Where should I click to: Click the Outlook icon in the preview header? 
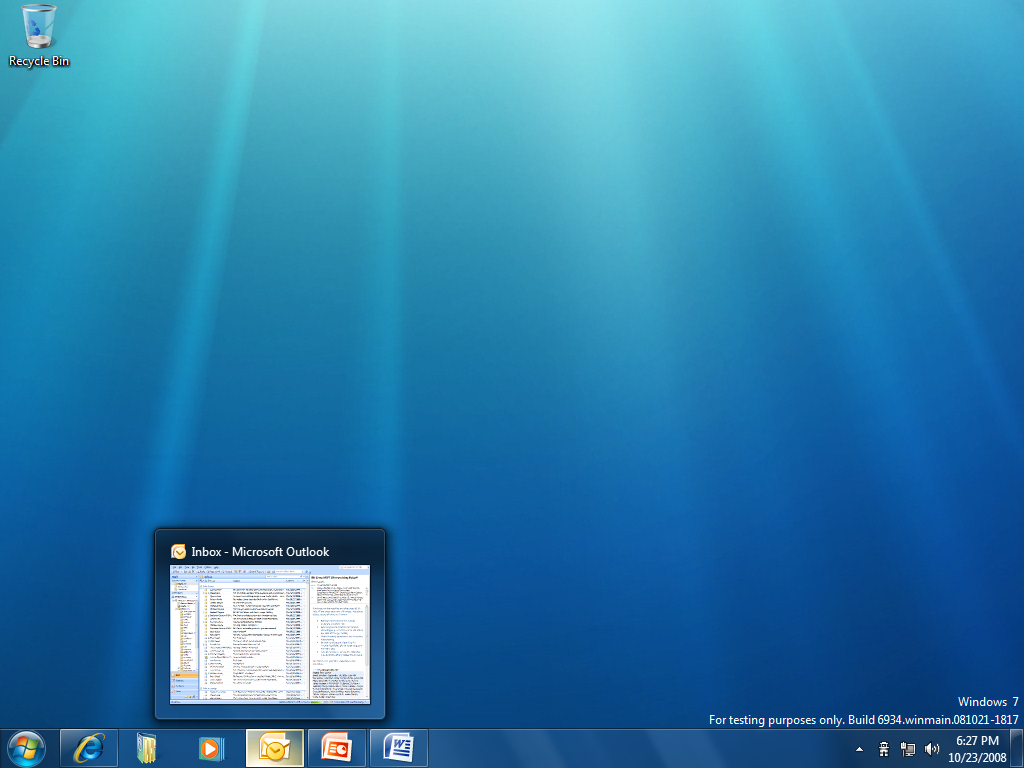click(x=178, y=551)
